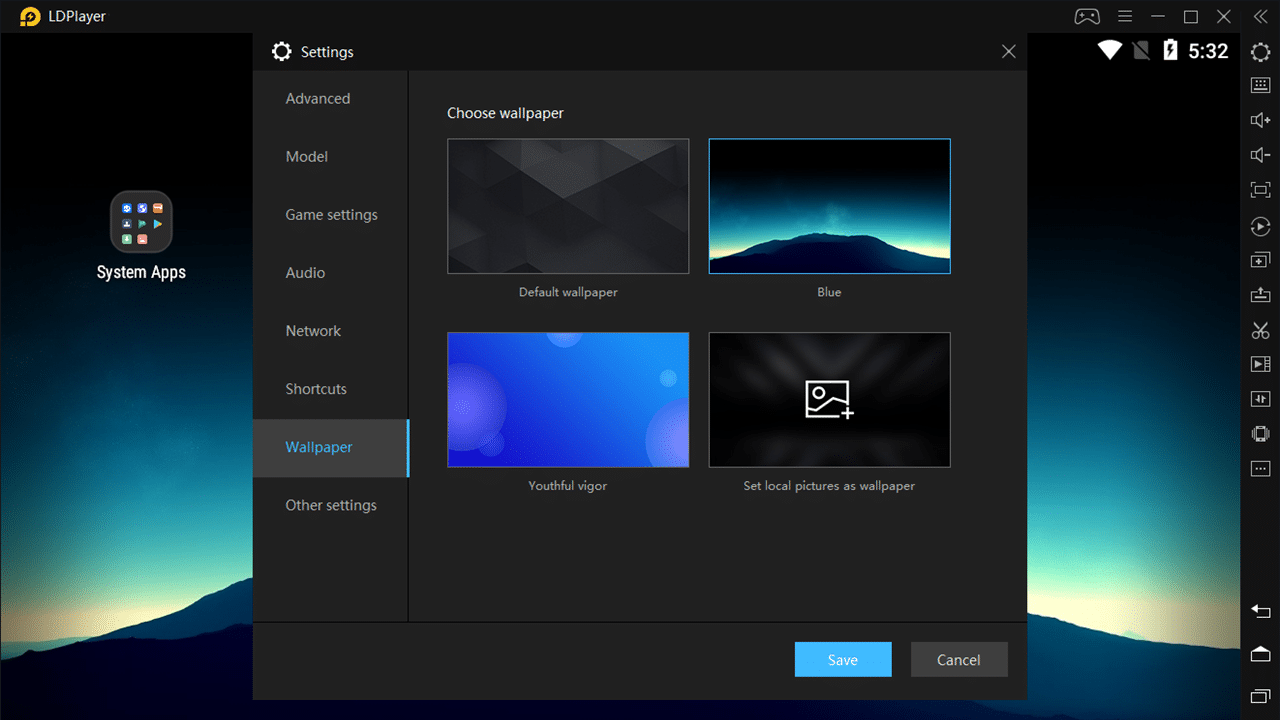Choose Set local pictures as wallpaper
Image resolution: width=1280 pixels, height=720 pixels.
coord(829,399)
